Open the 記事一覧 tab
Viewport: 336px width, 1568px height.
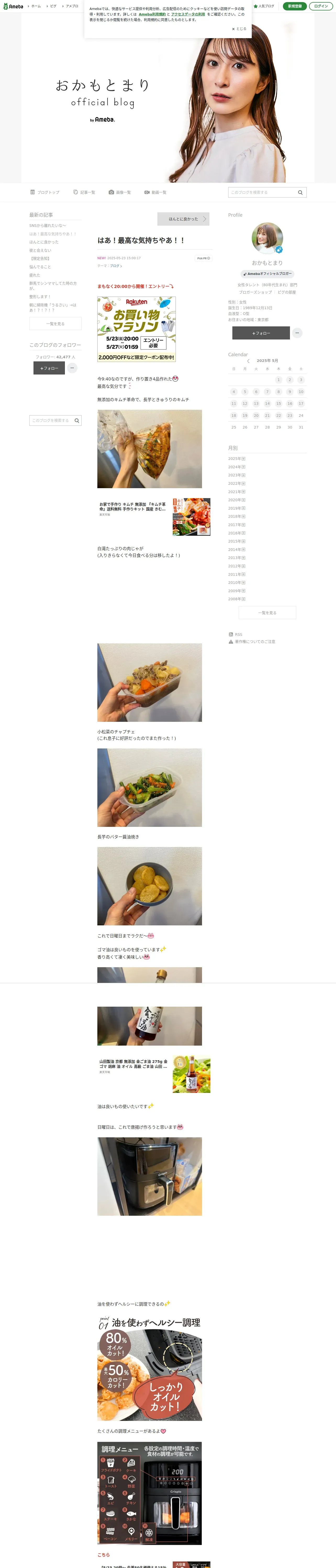pos(84,192)
